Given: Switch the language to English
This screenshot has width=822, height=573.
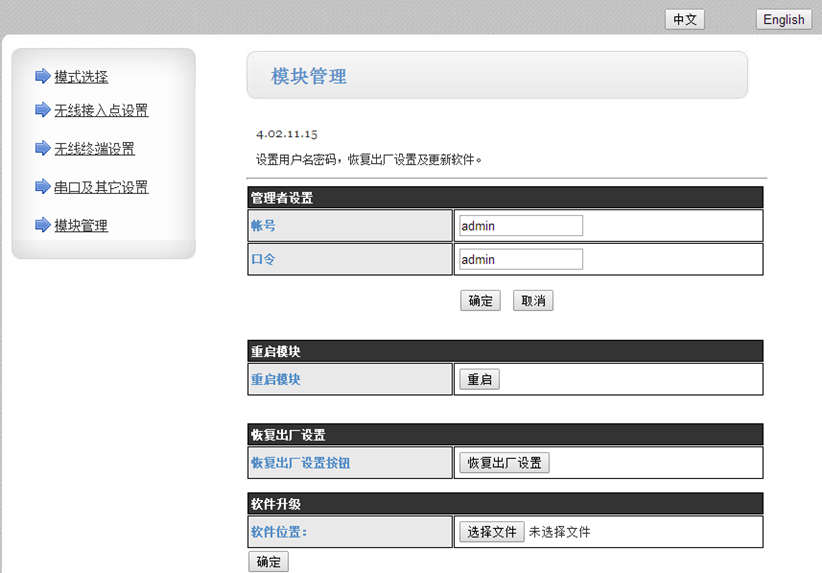Looking at the screenshot, I should pos(783,19).
